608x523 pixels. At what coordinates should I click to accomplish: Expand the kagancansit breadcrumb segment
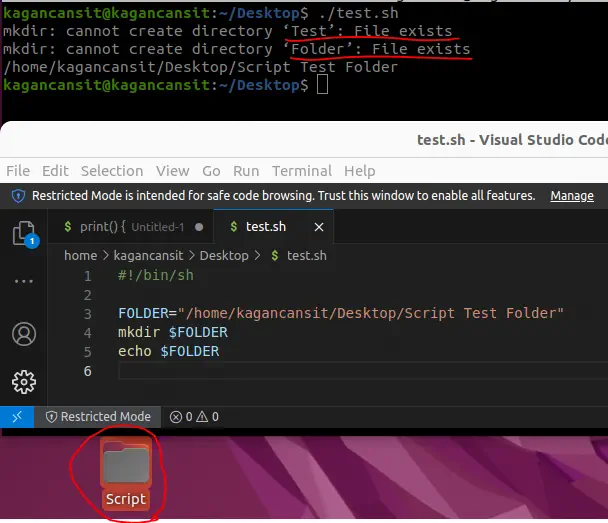coord(150,255)
